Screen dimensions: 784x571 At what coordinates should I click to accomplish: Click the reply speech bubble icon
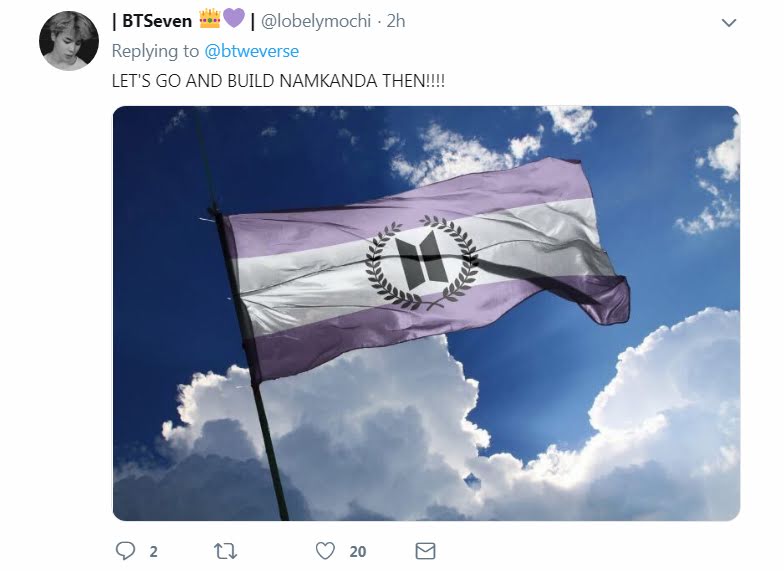click(x=125, y=550)
